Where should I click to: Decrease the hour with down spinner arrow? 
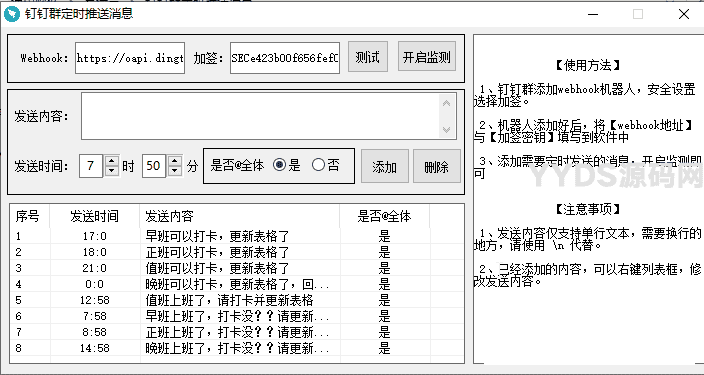(x=112, y=171)
